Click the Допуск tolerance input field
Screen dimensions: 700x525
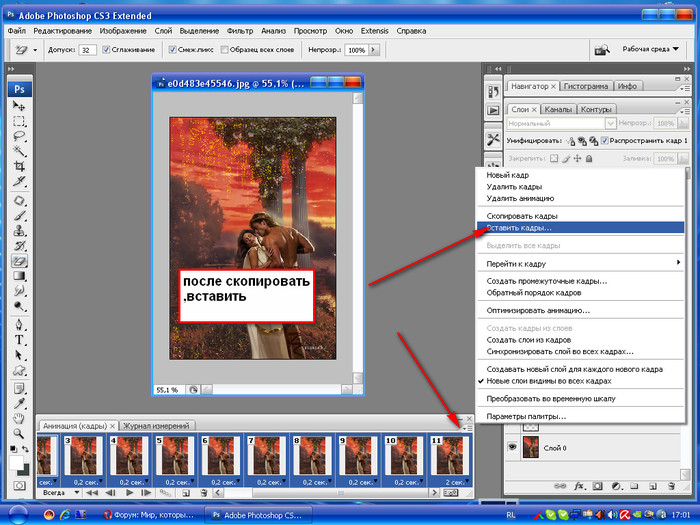[x=88, y=50]
